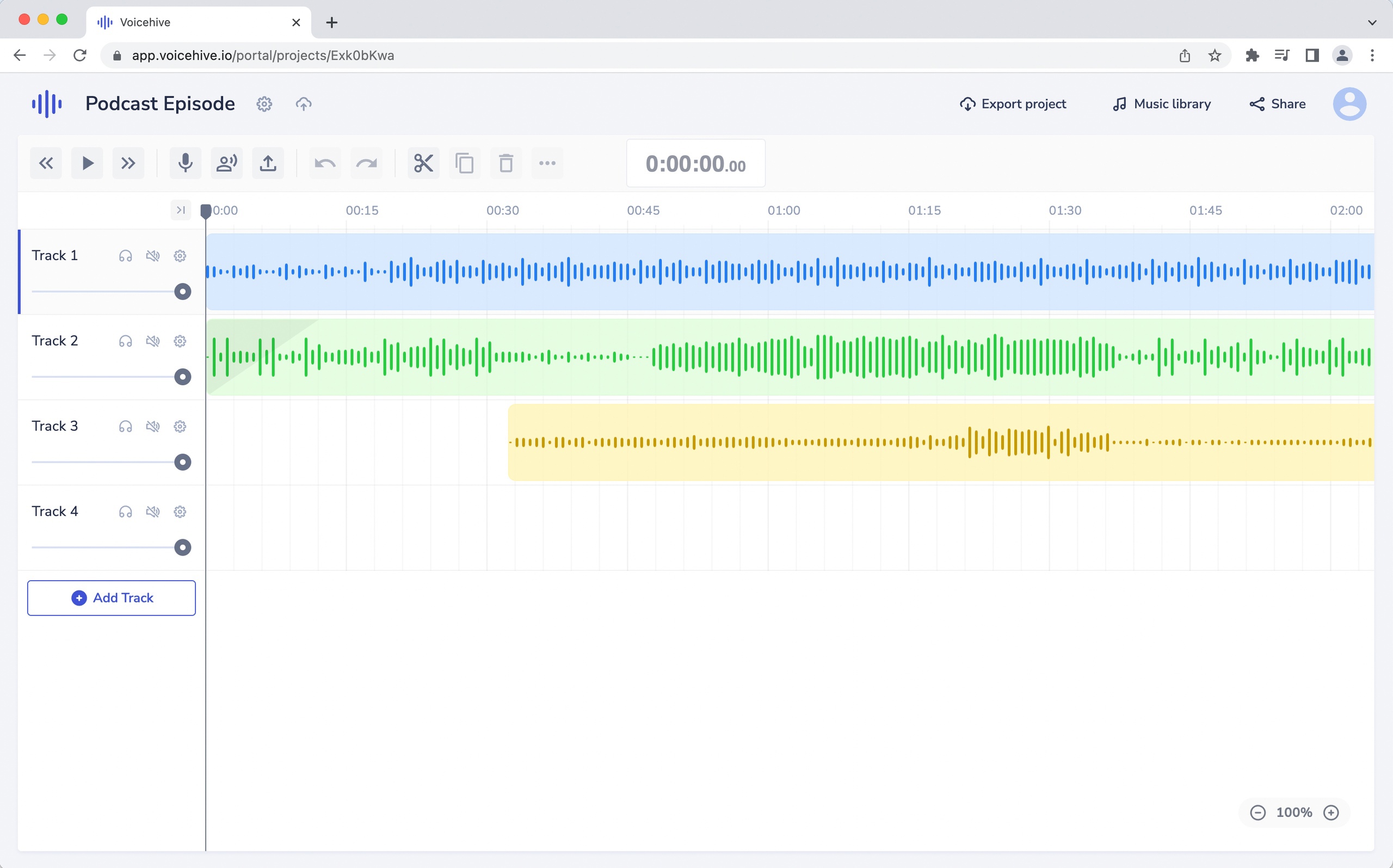Solo Track 1 with headphones icon
This screenshot has height=868, width=1393.
[x=126, y=256]
